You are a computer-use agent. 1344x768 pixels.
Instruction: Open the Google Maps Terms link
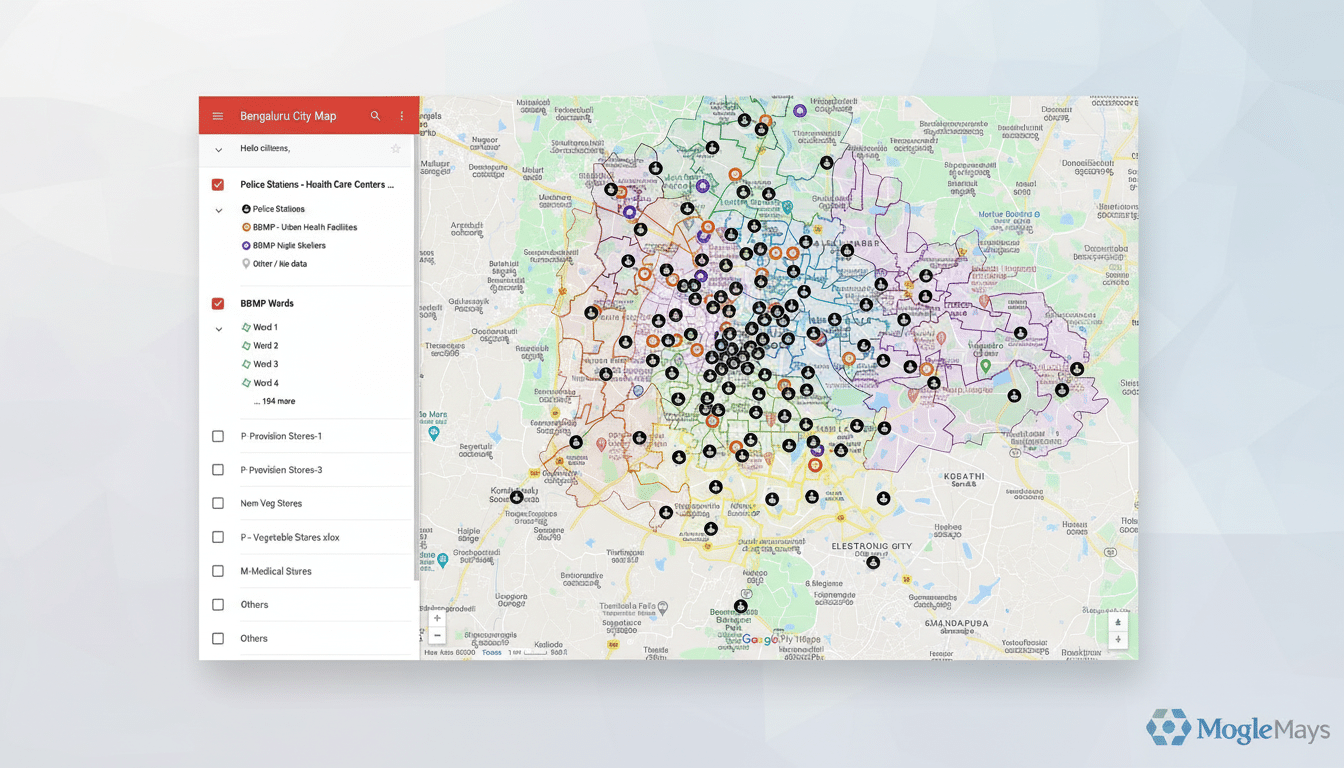[490, 651]
